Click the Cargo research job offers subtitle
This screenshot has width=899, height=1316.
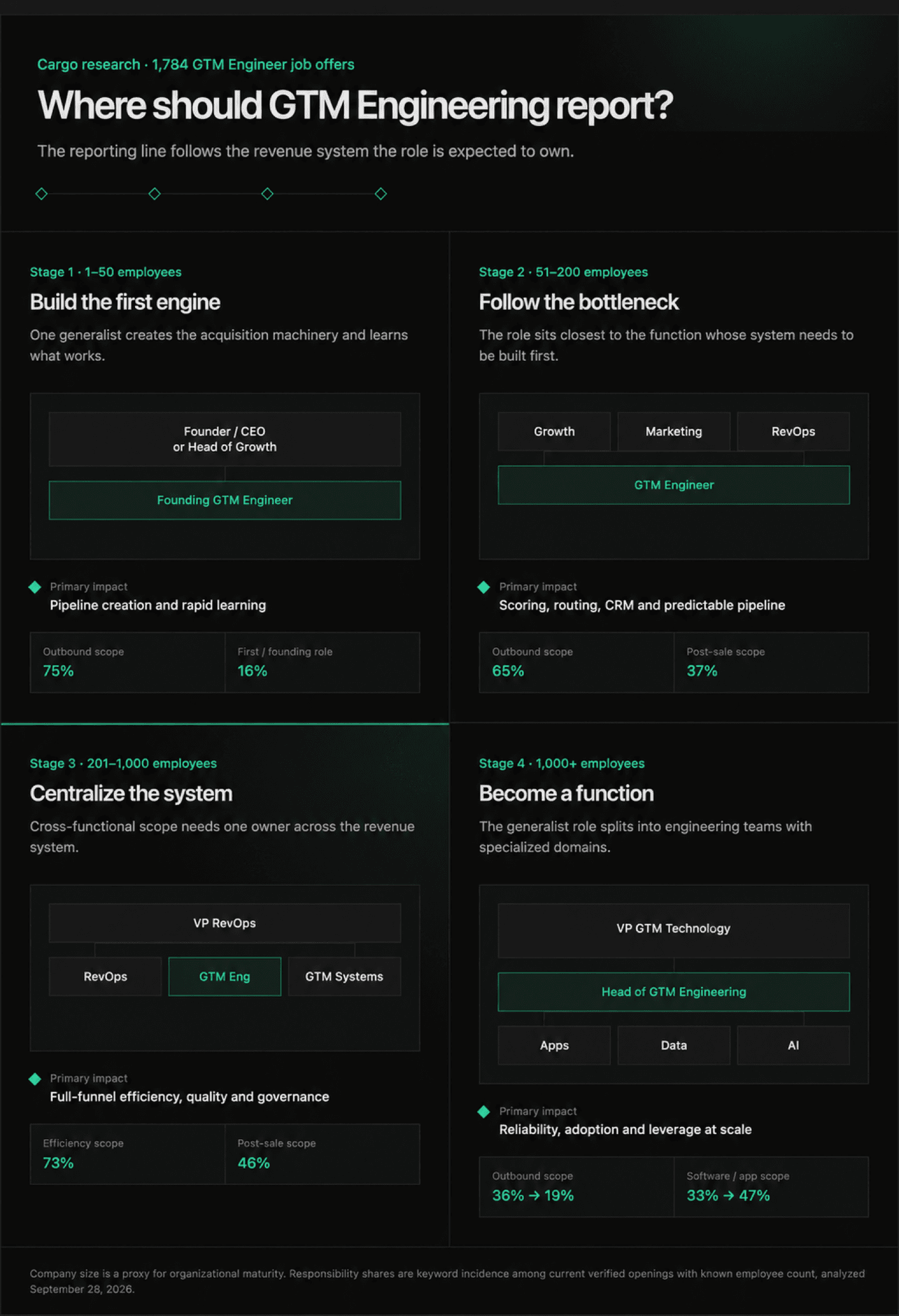tap(195, 64)
